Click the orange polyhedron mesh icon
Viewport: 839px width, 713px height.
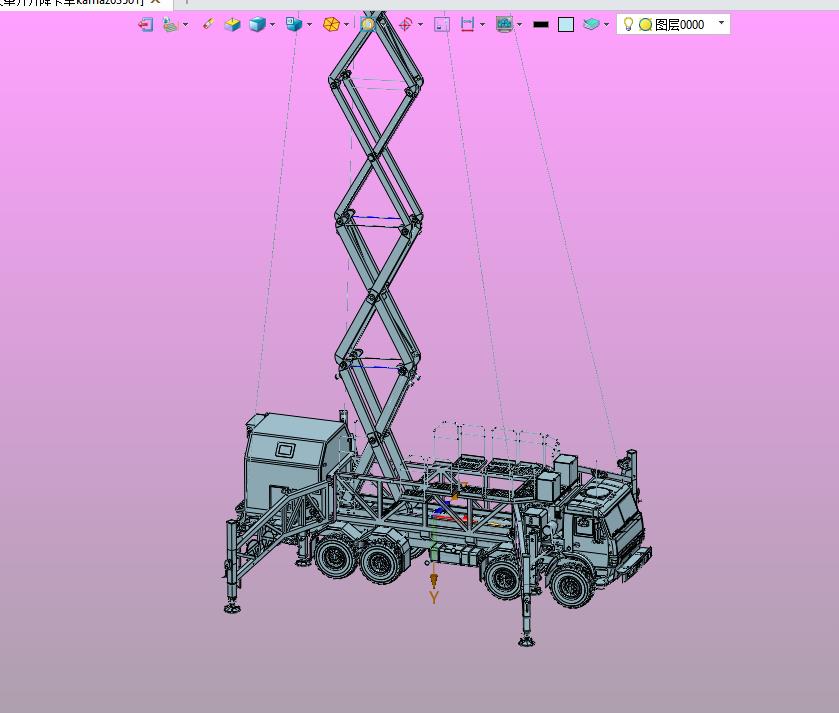[331, 25]
